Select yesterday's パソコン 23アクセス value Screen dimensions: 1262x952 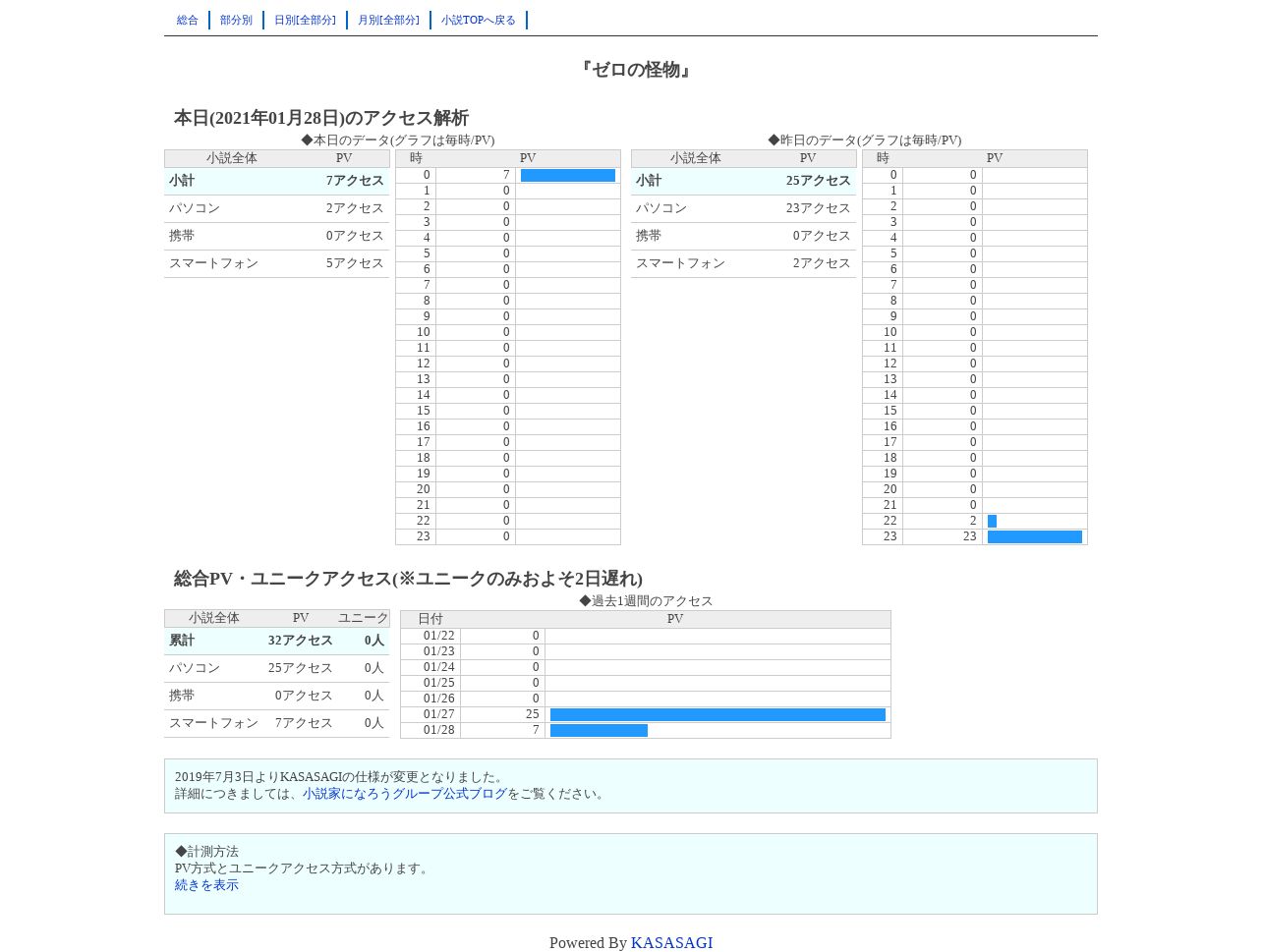pos(819,208)
